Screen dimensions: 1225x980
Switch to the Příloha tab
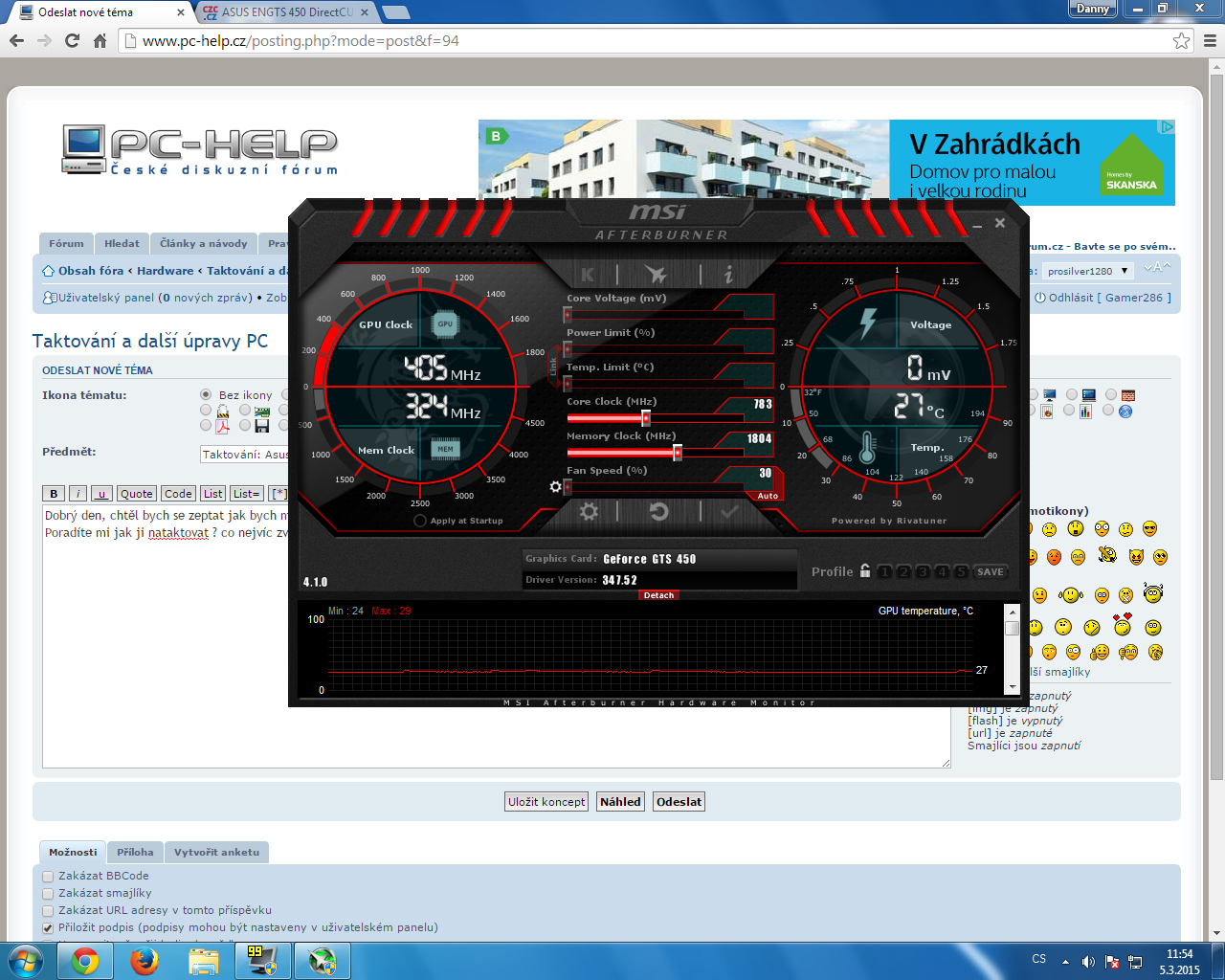(135, 853)
